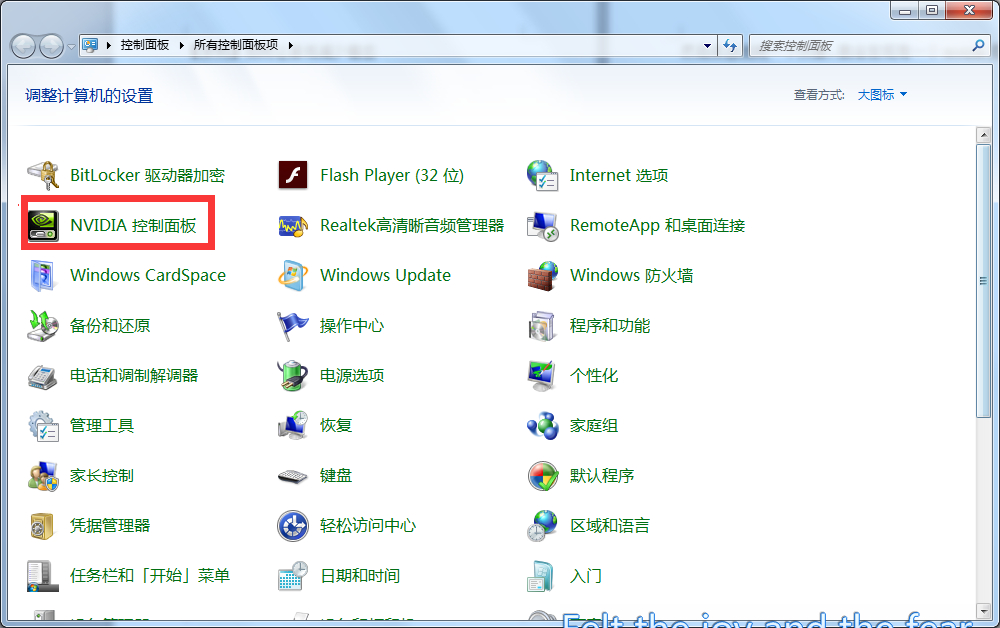Open the 家长控制 icon
Screen dimensions: 1000x628
point(43,476)
